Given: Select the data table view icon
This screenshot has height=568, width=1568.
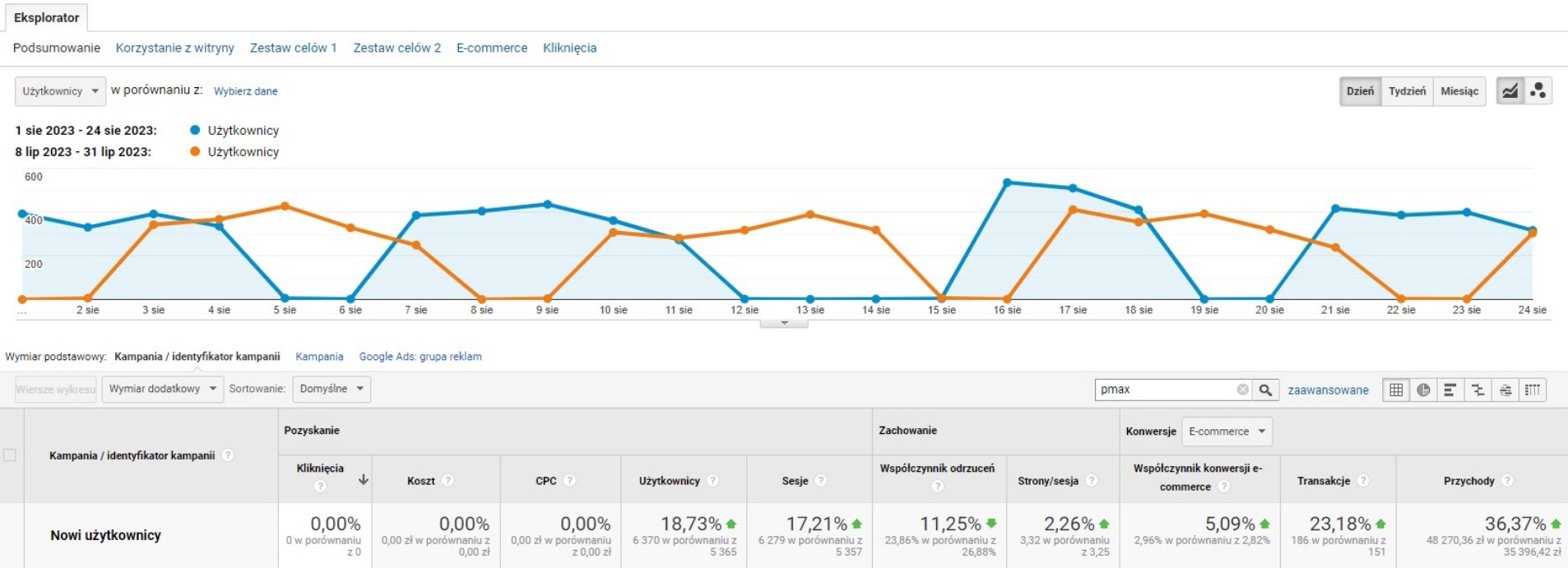Looking at the screenshot, I should [1396, 390].
